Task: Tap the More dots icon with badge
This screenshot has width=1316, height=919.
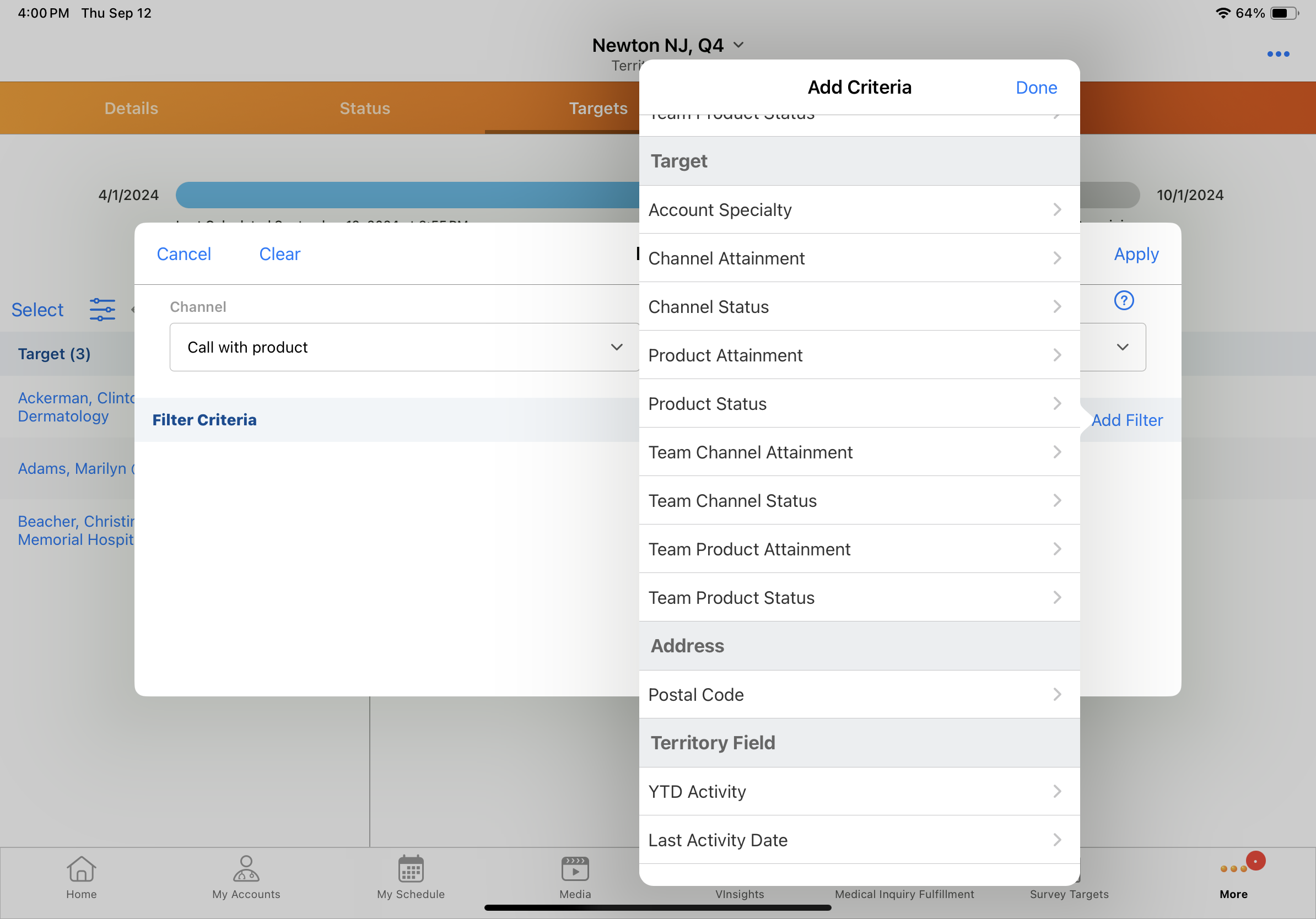Action: click(1233, 869)
